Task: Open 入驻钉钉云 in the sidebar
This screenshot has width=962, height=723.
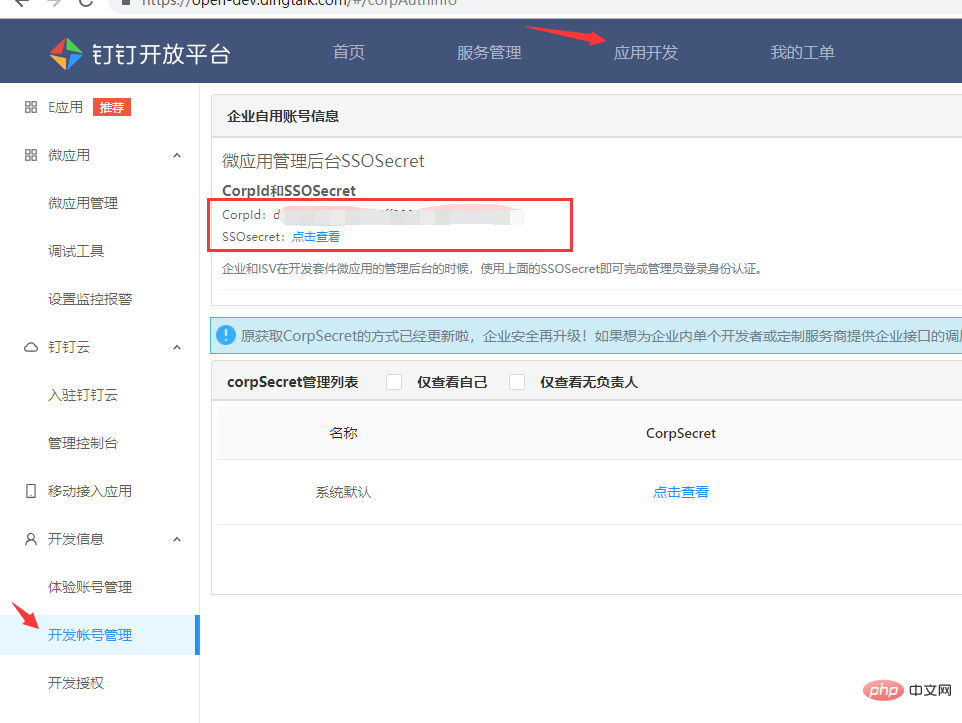Action: [83, 395]
